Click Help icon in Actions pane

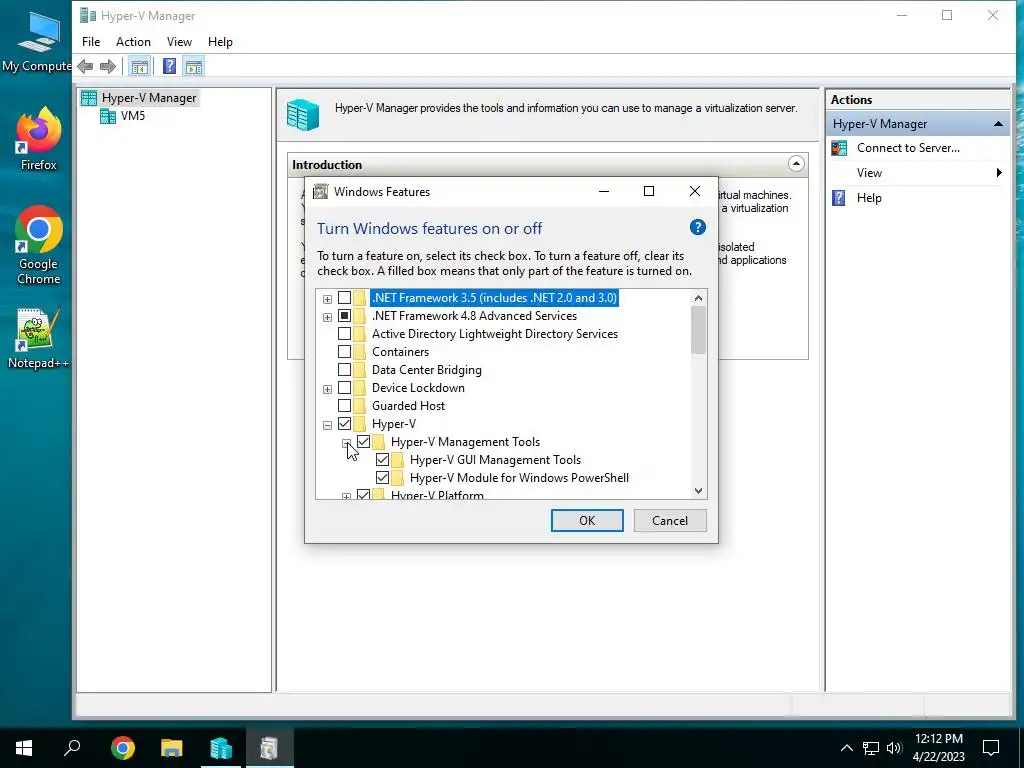point(839,198)
